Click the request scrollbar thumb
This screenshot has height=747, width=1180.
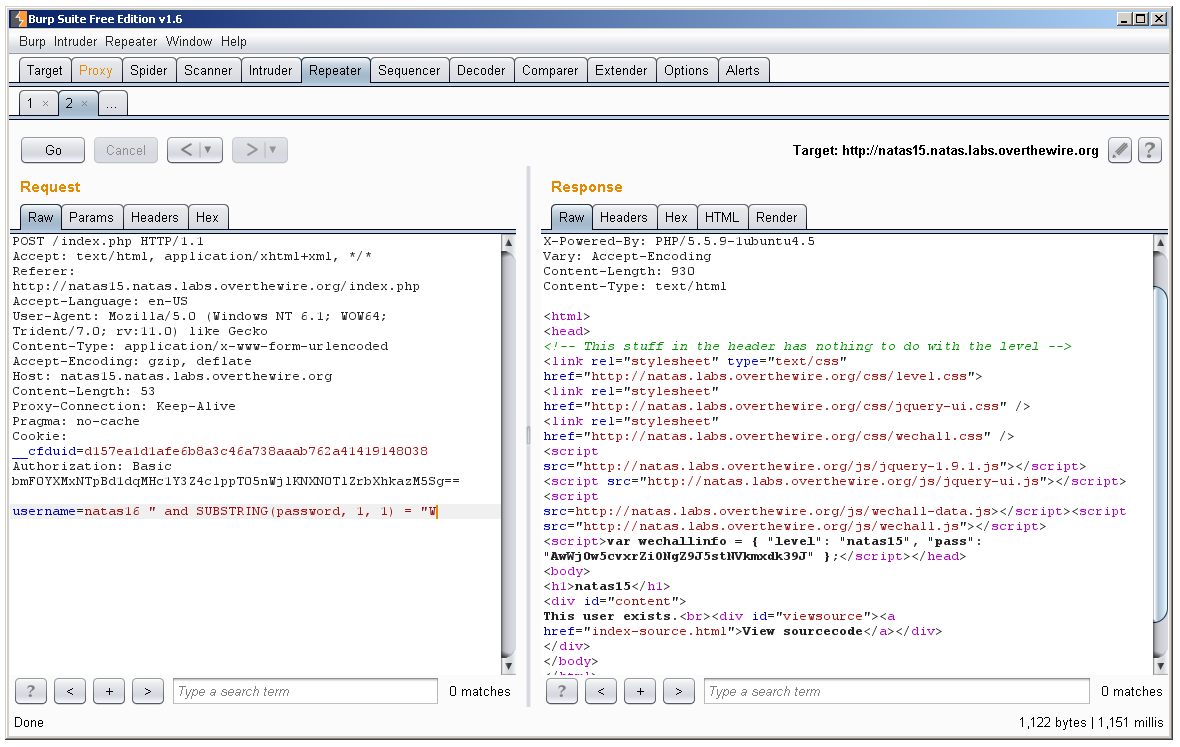coord(508,454)
